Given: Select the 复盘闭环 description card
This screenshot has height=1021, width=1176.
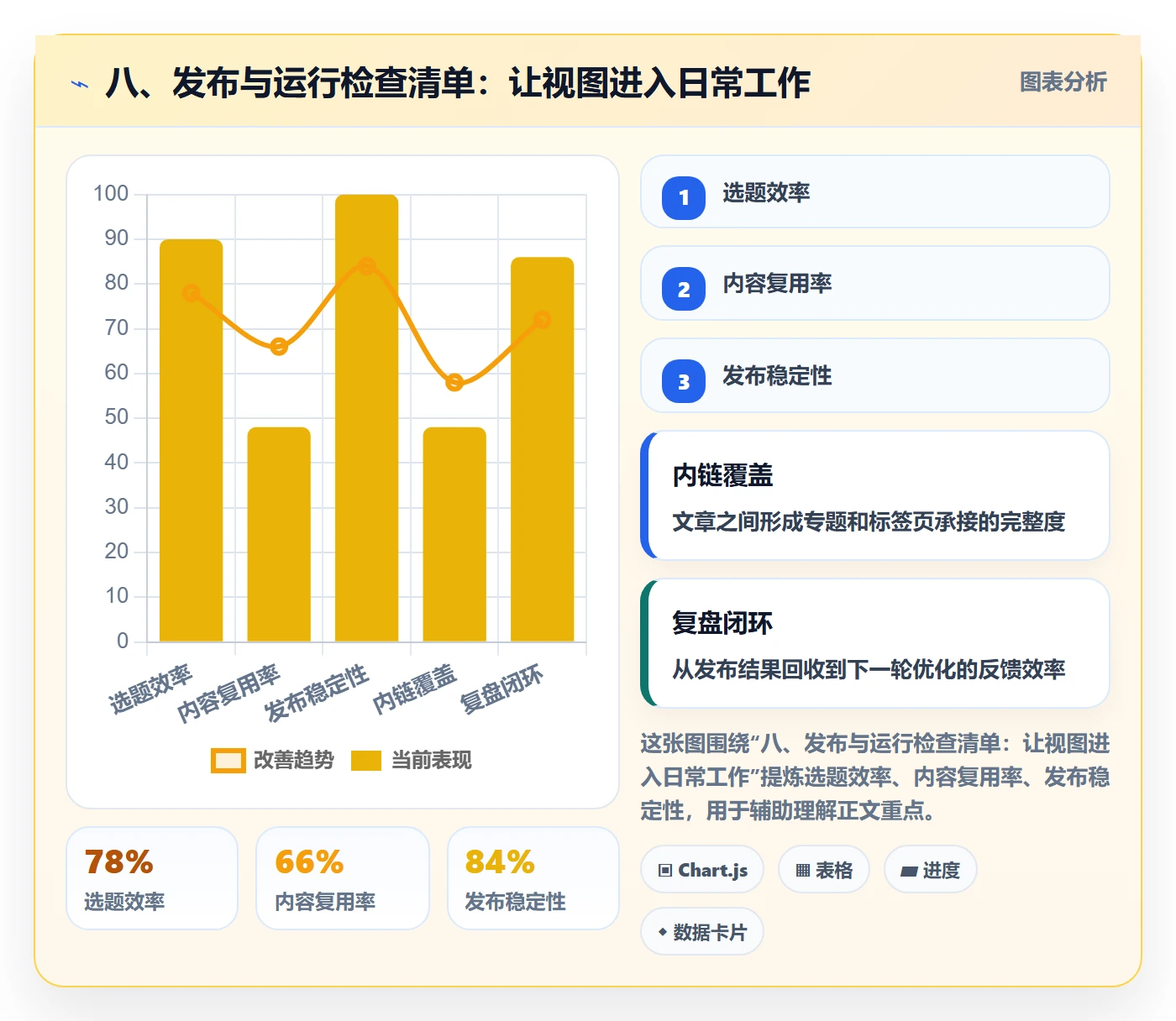Looking at the screenshot, I should coord(874,643).
